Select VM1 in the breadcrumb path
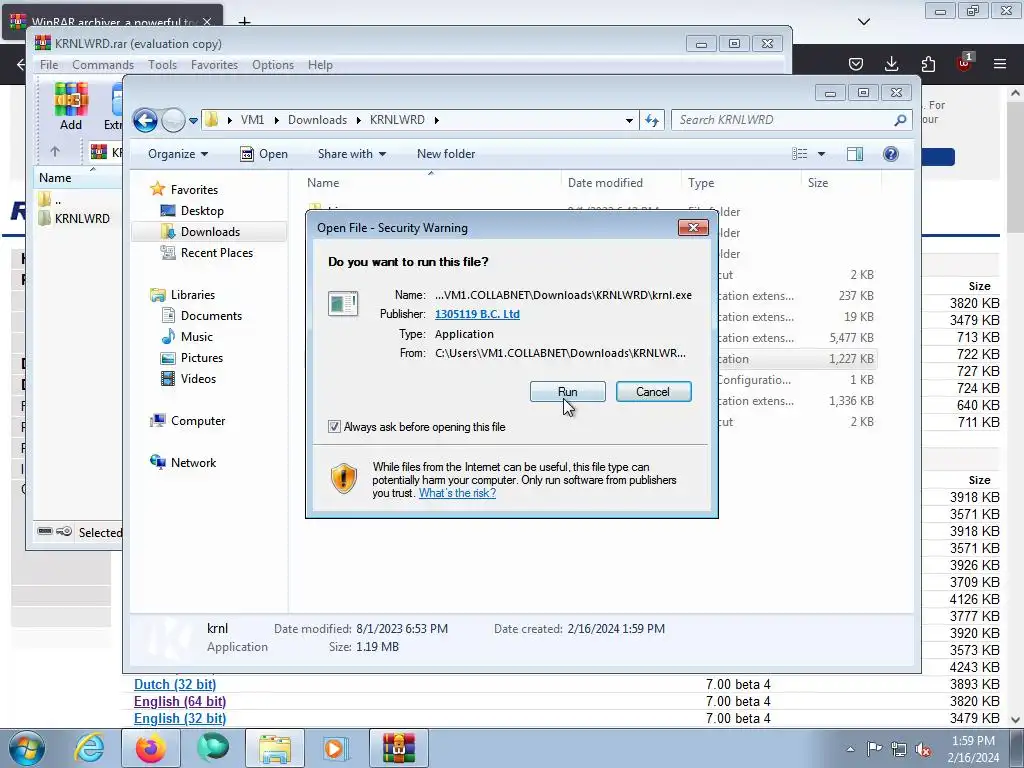 (252, 120)
